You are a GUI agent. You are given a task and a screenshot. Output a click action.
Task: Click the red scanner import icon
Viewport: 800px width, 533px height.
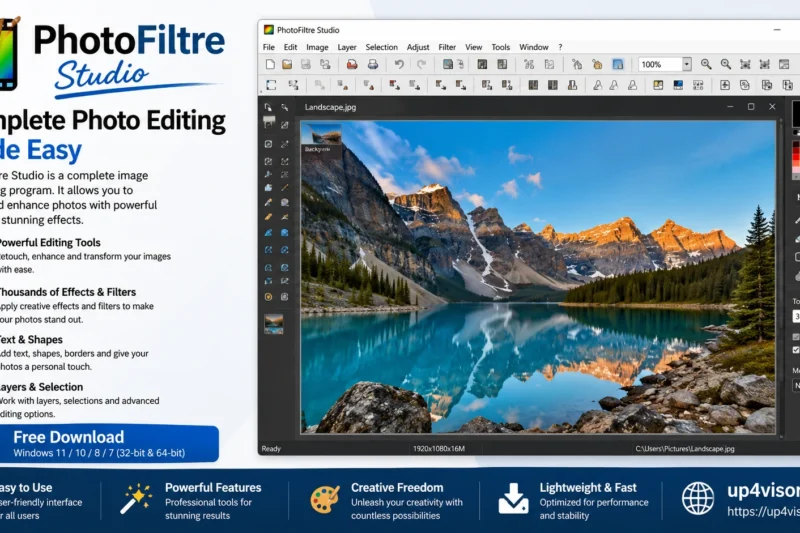pyautogui.click(x=352, y=64)
